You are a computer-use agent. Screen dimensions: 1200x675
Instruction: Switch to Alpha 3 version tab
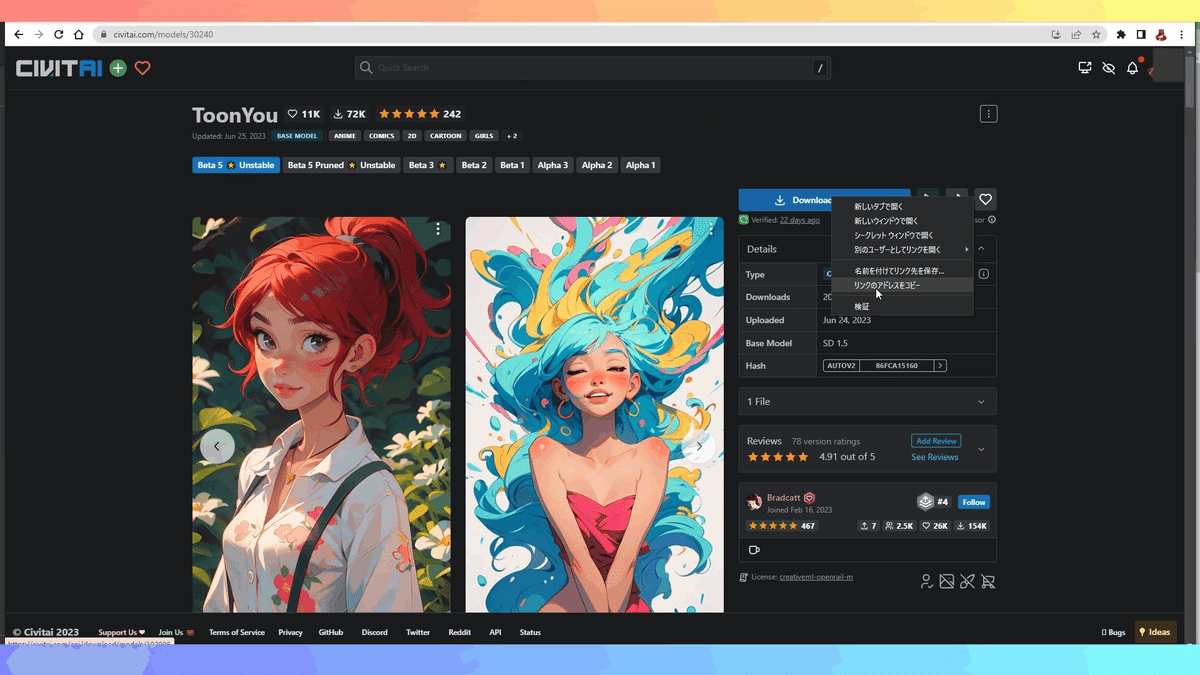tap(553, 165)
